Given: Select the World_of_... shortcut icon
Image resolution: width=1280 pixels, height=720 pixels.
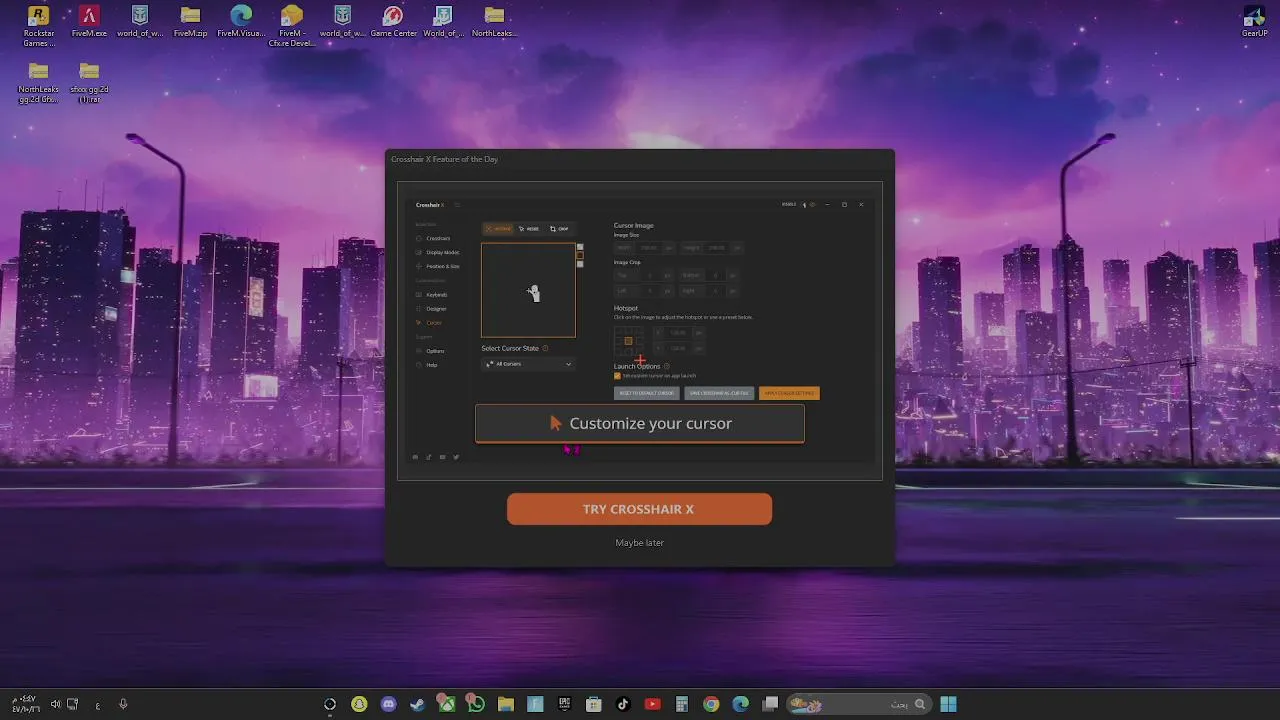Looking at the screenshot, I should point(444,22).
